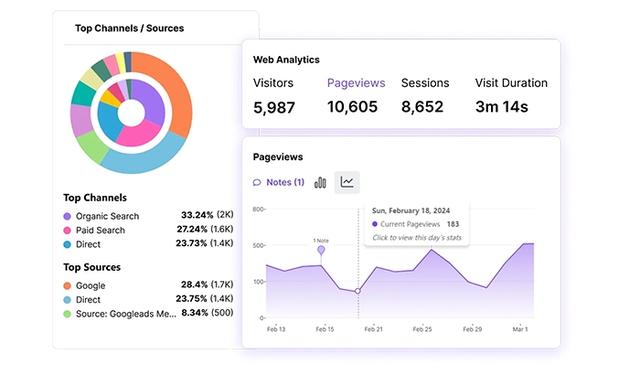The image size is (640, 366).
Task: Click the speech bubble notes icon
Action: (x=257, y=182)
